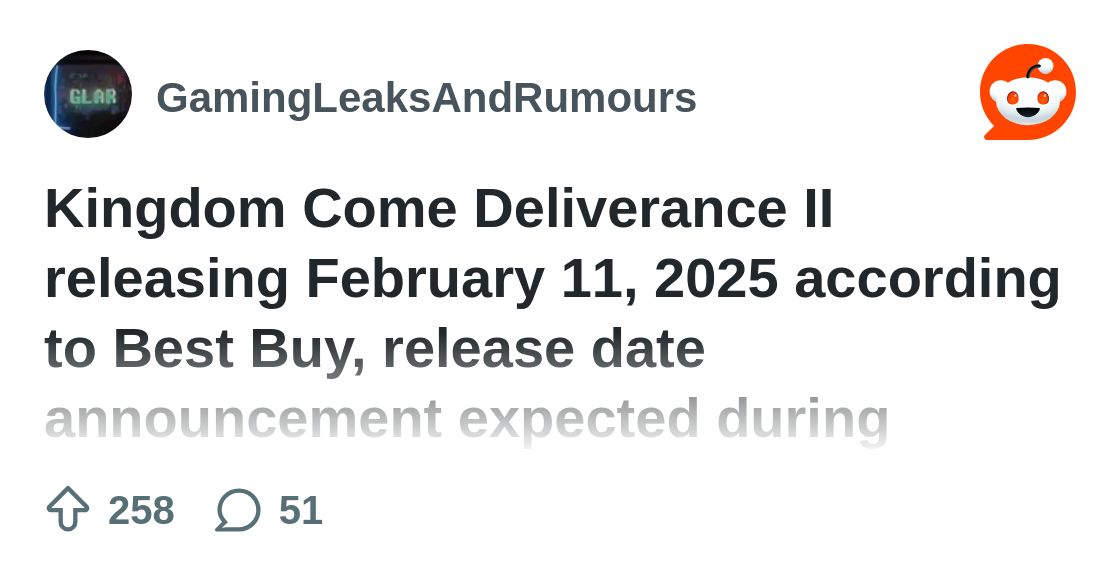This screenshot has height=584, width=1120.
Task: Click the green 'GLAR' text inside avatar
Action: (92, 96)
